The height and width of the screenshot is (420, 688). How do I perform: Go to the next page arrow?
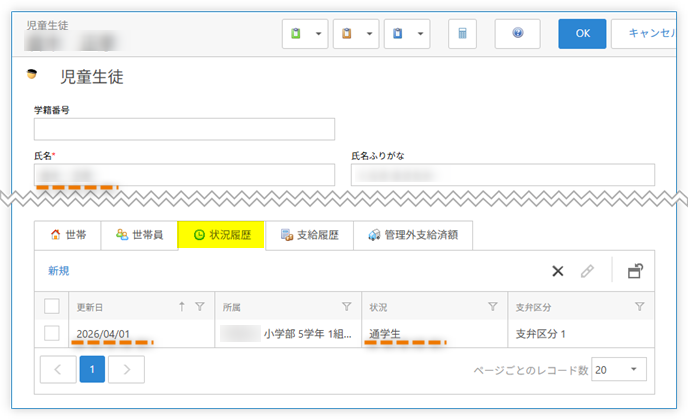pos(126,370)
